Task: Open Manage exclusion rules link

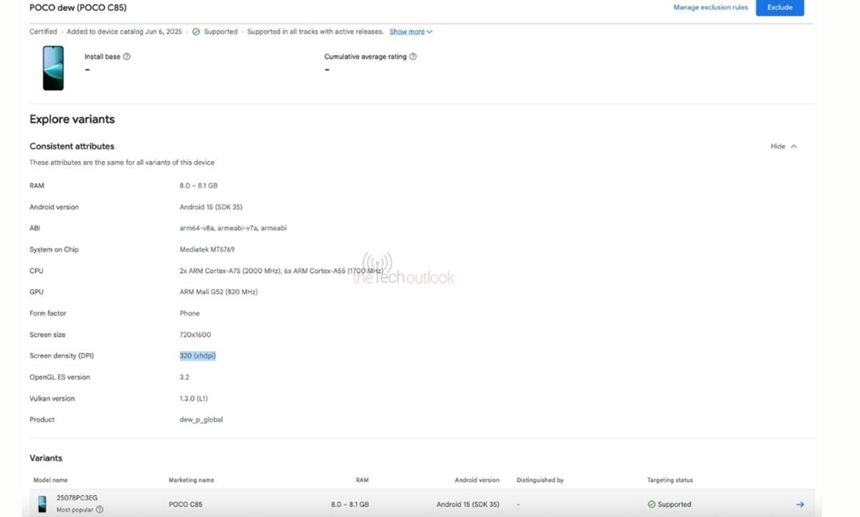Action: click(710, 7)
